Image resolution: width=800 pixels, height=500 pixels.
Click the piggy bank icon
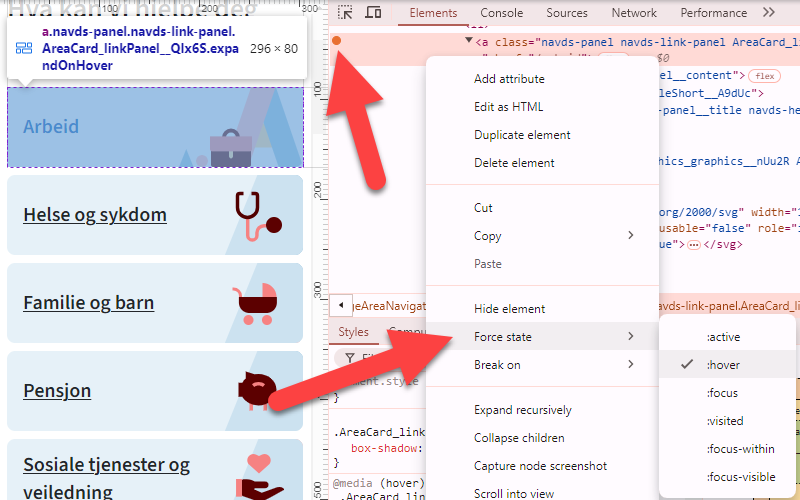(257, 391)
